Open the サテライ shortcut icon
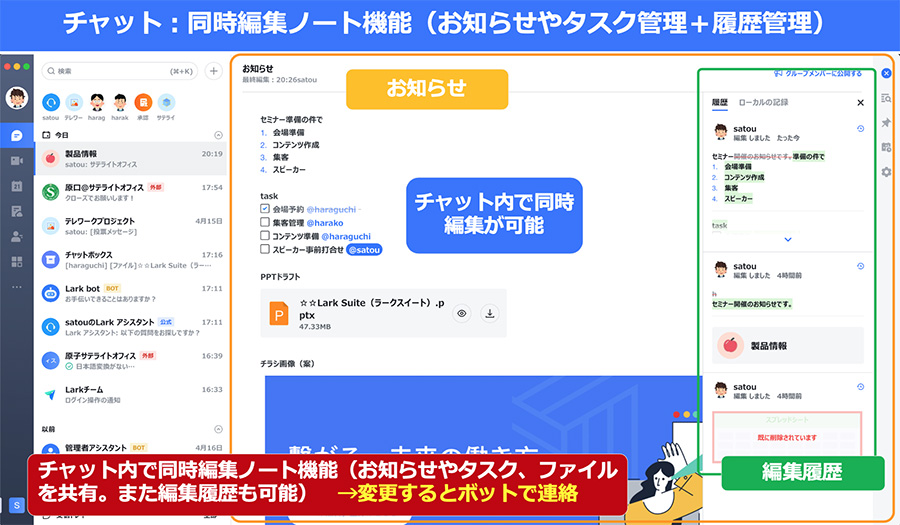The image size is (900, 525). 166,103
